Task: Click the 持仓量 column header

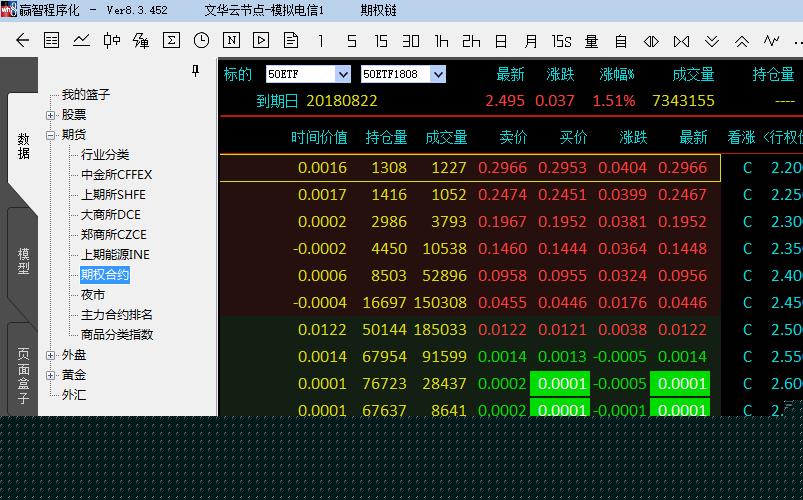Action: (386, 137)
